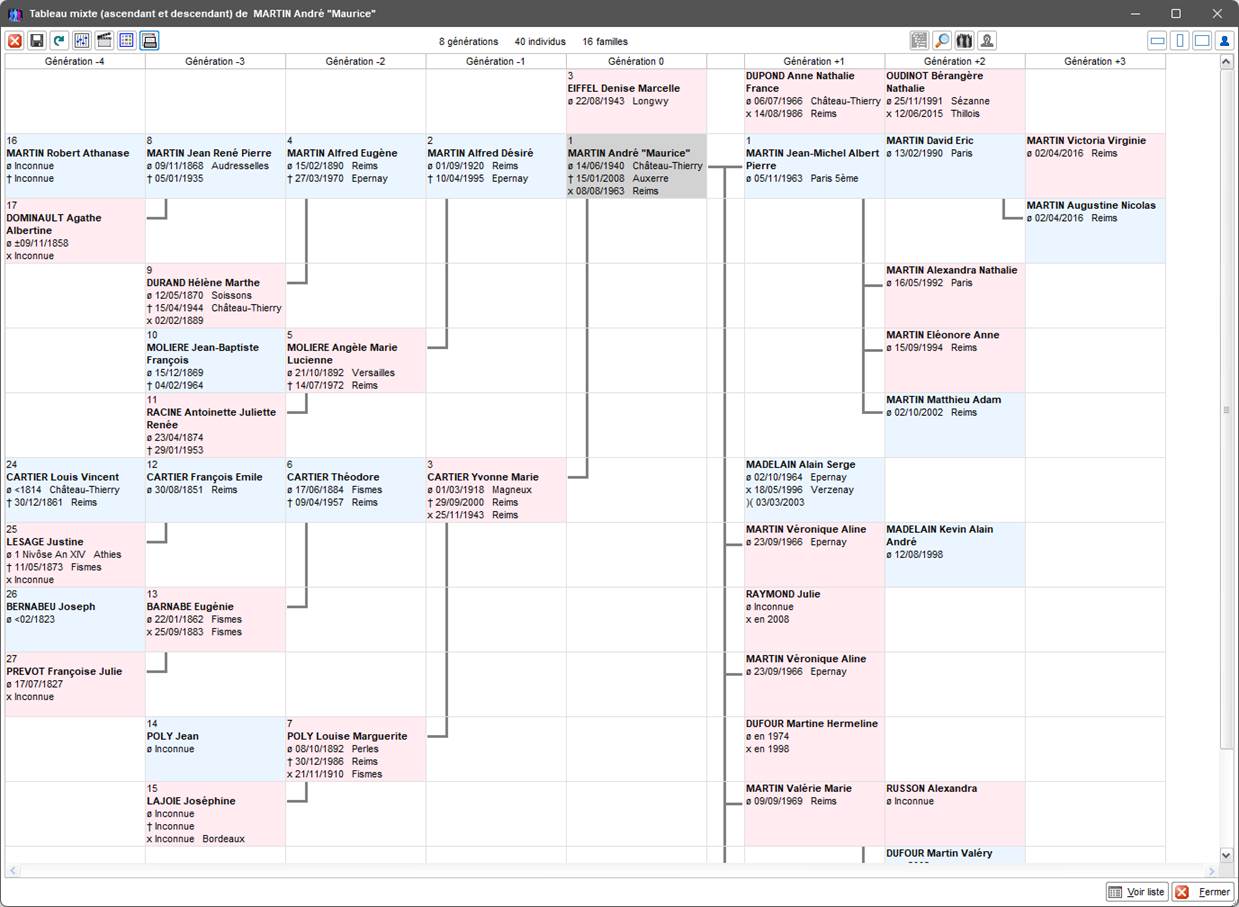Click the clapperboard icon in toolbar

tap(104, 41)
